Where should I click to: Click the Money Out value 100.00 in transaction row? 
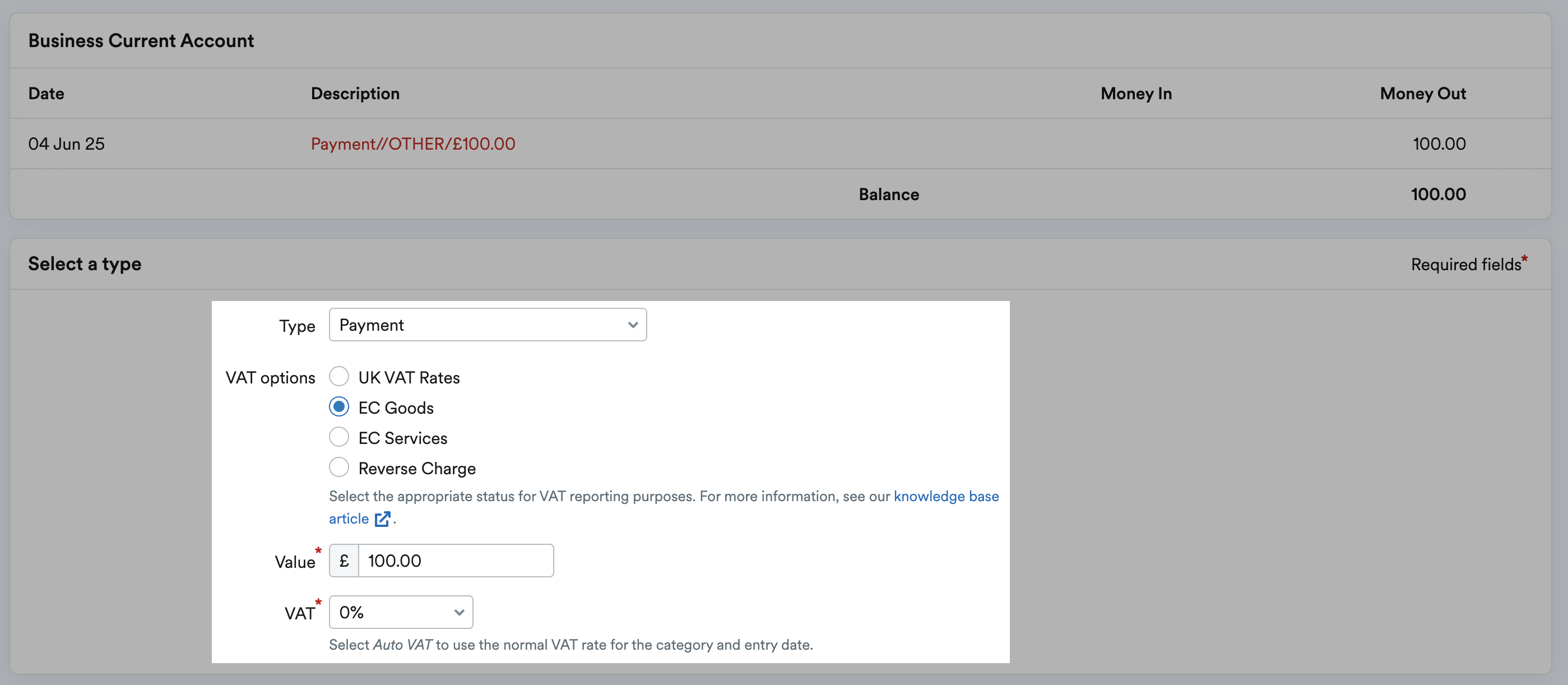pyautogui.click(x=1439, y=144)
